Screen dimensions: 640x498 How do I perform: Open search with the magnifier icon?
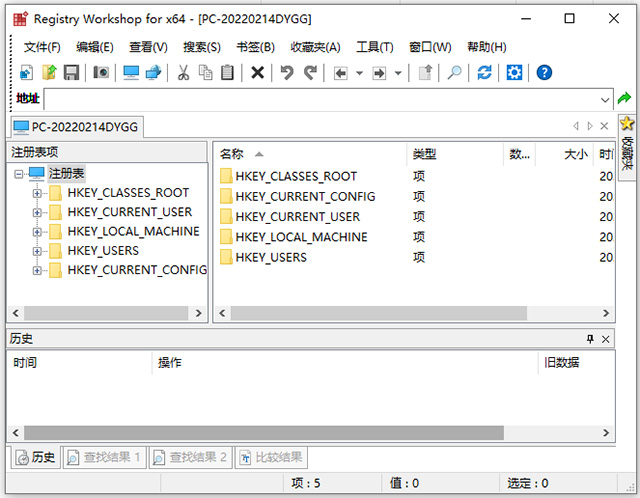(454, 72)
